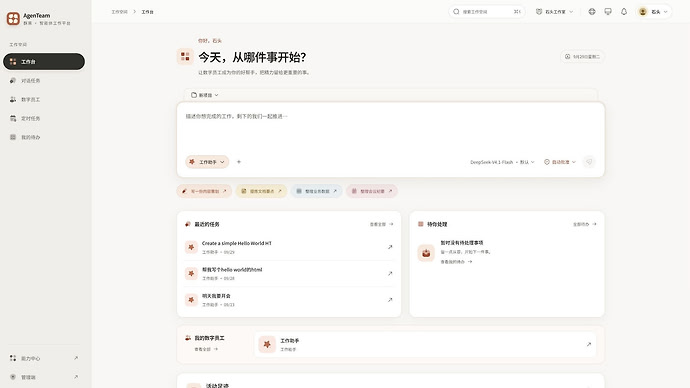Image resolution: width=690 pixels, height=388 pixels.
Task: Open the 工作助手 assistant selector
Action: point(207,162)
